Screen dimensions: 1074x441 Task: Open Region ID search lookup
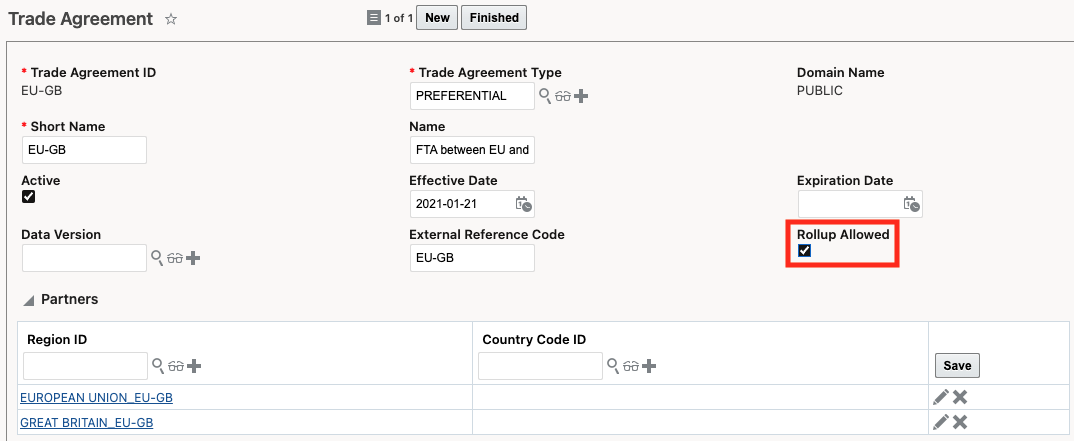coord(157,366)
